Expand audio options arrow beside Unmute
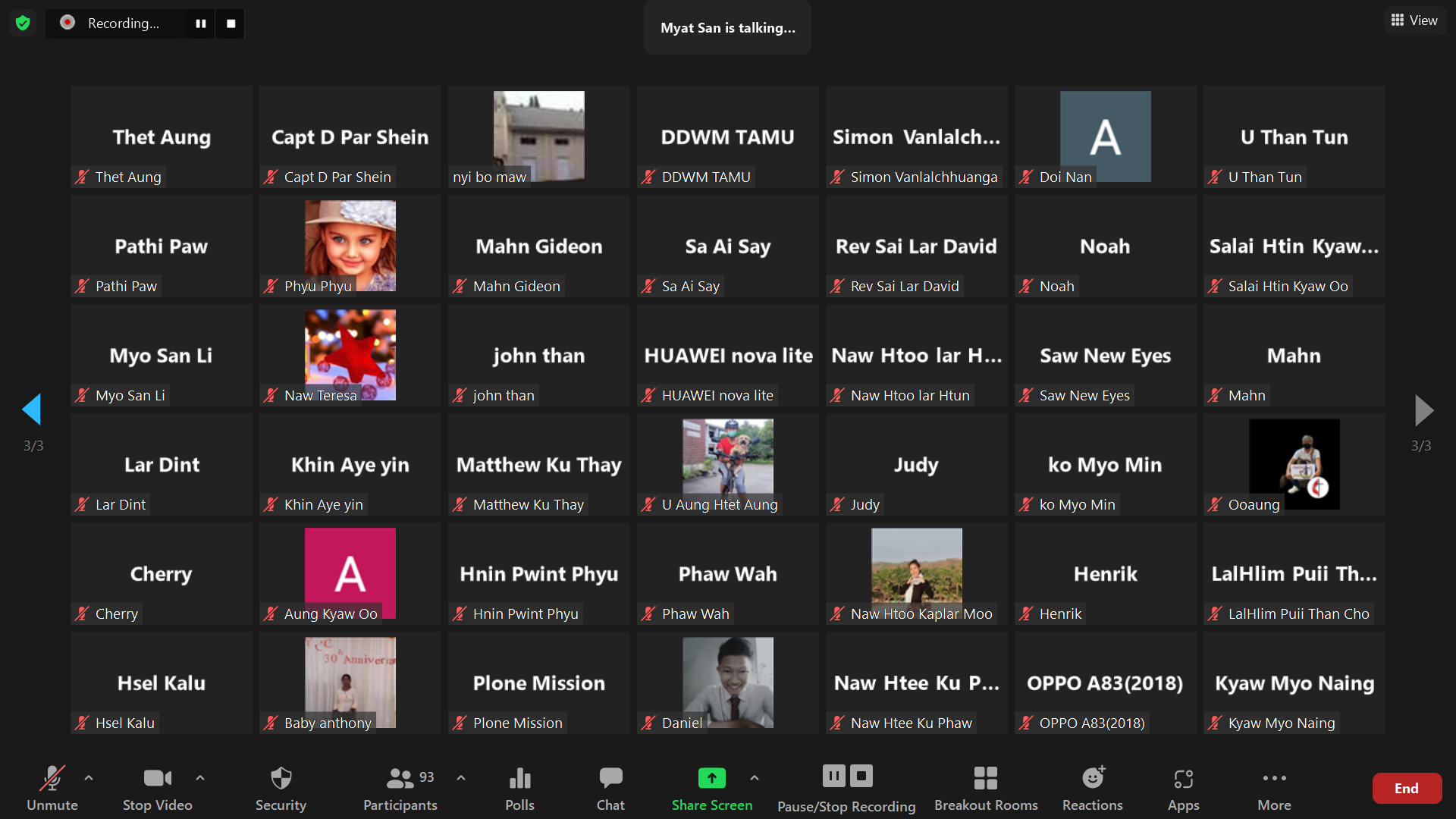This screenshot has width=1456, height=819. (89, 778)
